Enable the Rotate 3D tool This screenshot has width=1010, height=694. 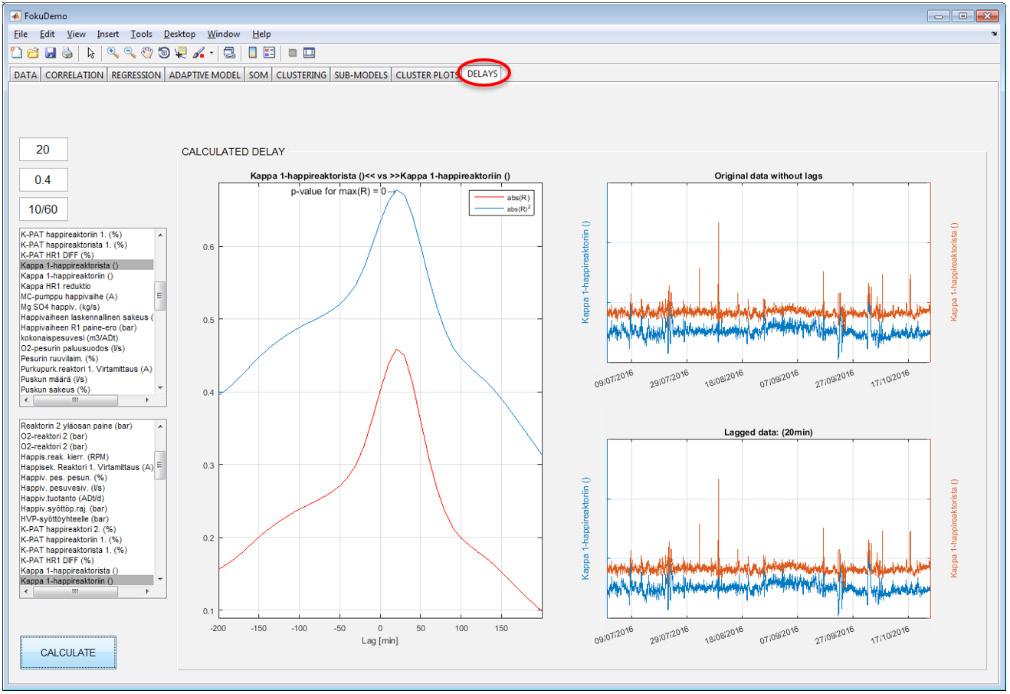coord(164,53)
